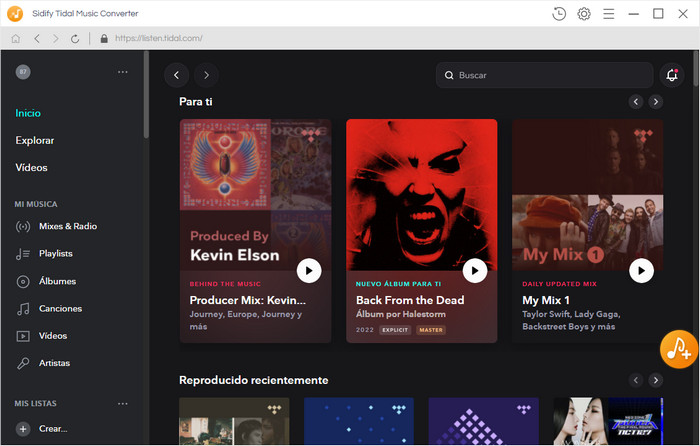Open My Mix 1 title link

point(546,300)
